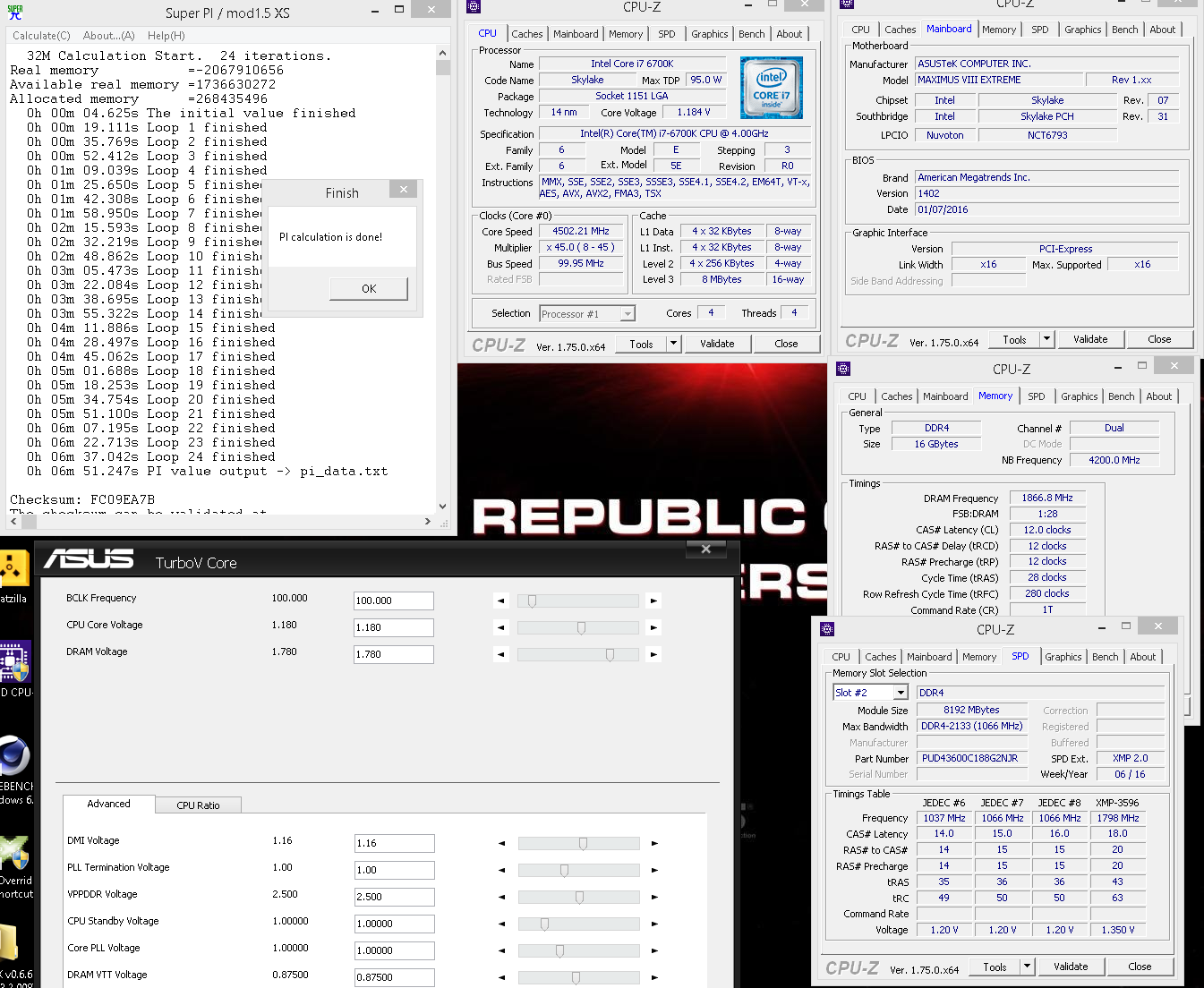Open Tools dropdown arrow in SPD window
The height and width of the screenshot is (988, 1204).
point(1028,967)
